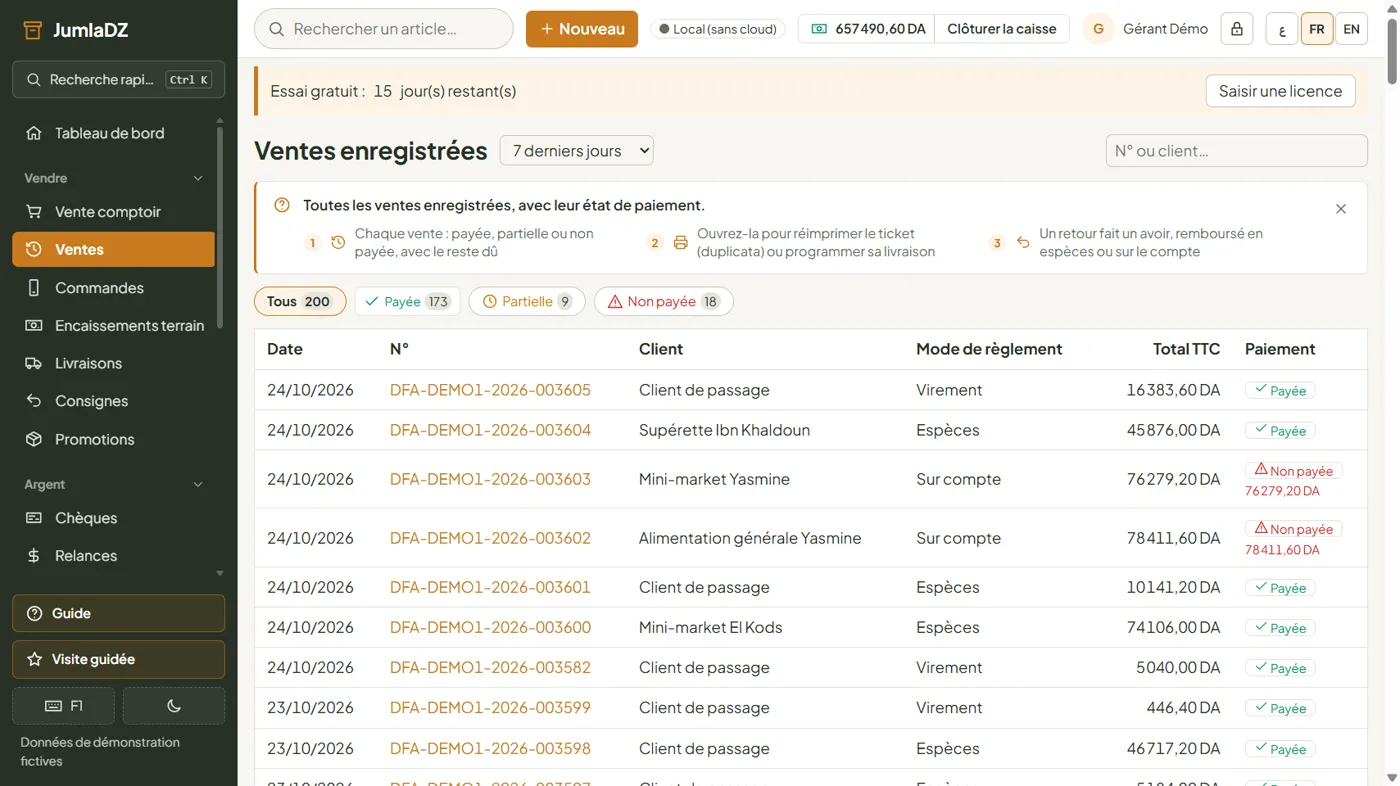Switch language to FR
This screenshot has height=786, width=1400.
1317,29
